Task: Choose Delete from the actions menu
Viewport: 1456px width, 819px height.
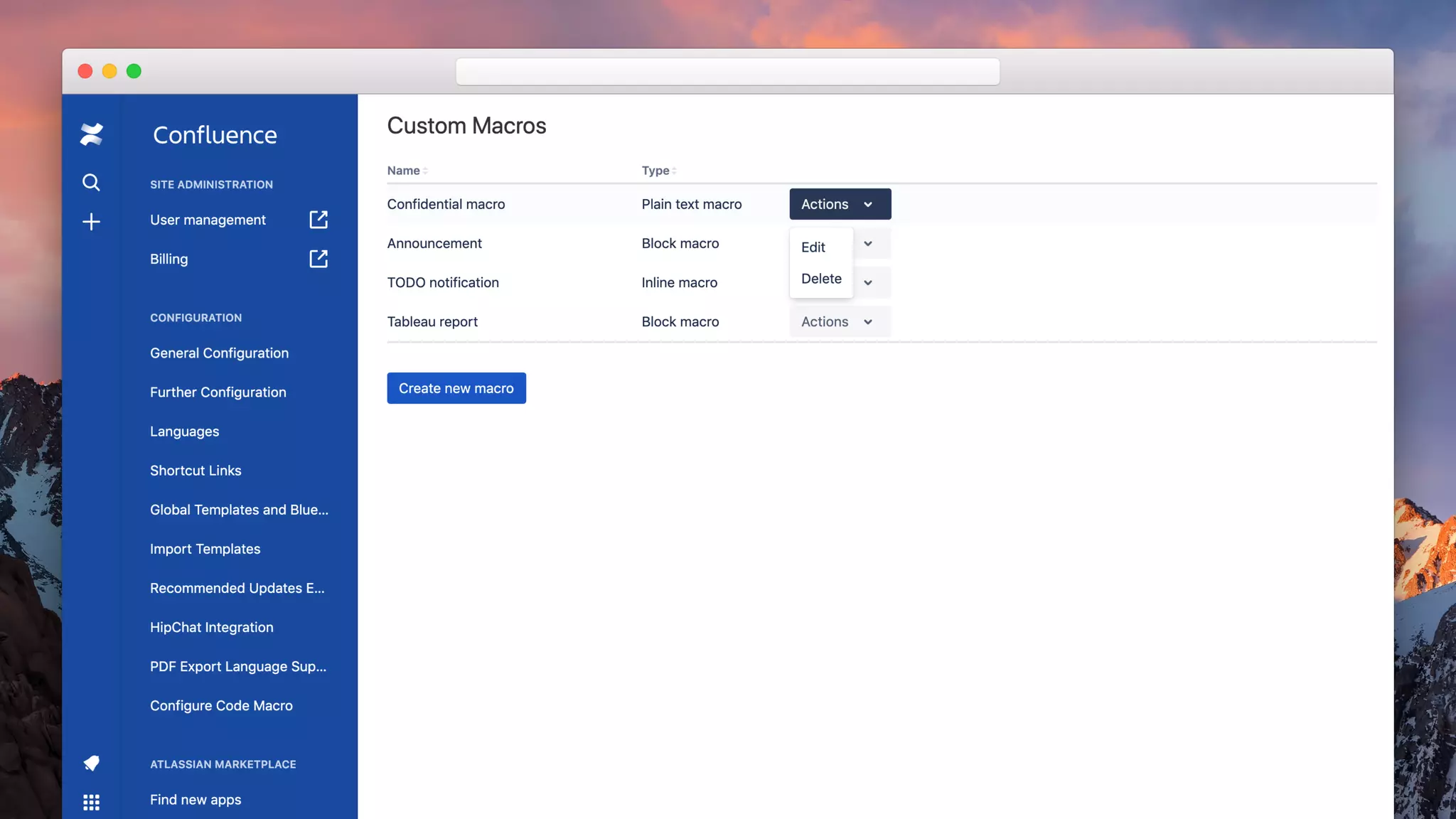Action: coord(821,279)
